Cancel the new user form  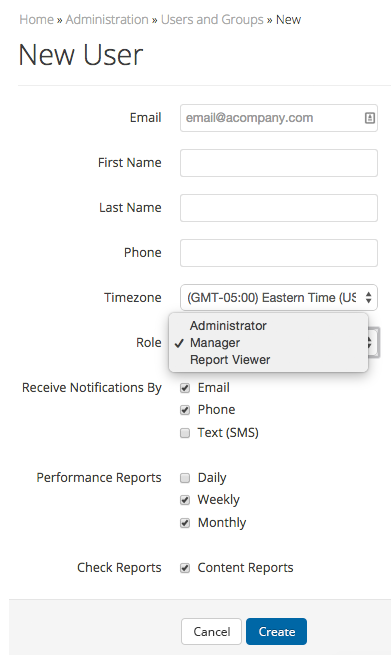(211, 632)
